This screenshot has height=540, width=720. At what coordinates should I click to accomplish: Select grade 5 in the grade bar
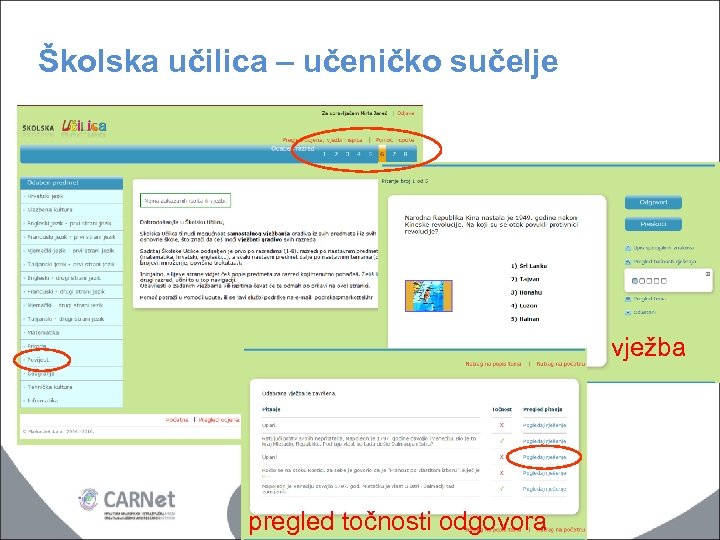pyautogui.click(x=370, y=154)
